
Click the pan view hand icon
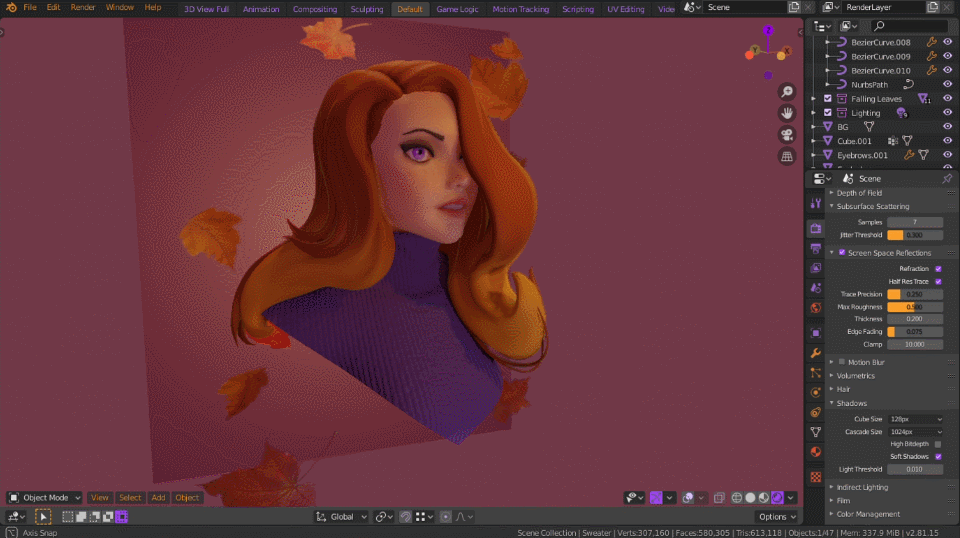point(787,113)
